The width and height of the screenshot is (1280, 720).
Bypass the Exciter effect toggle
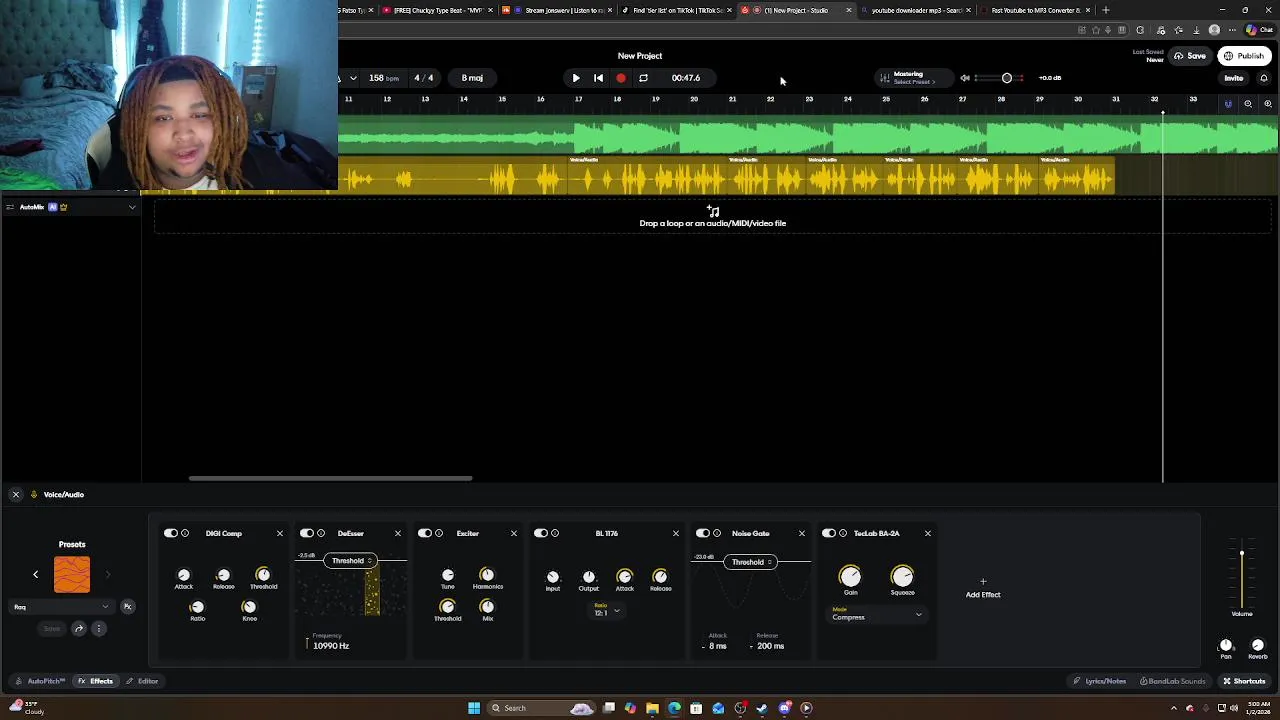click(425, 533)
